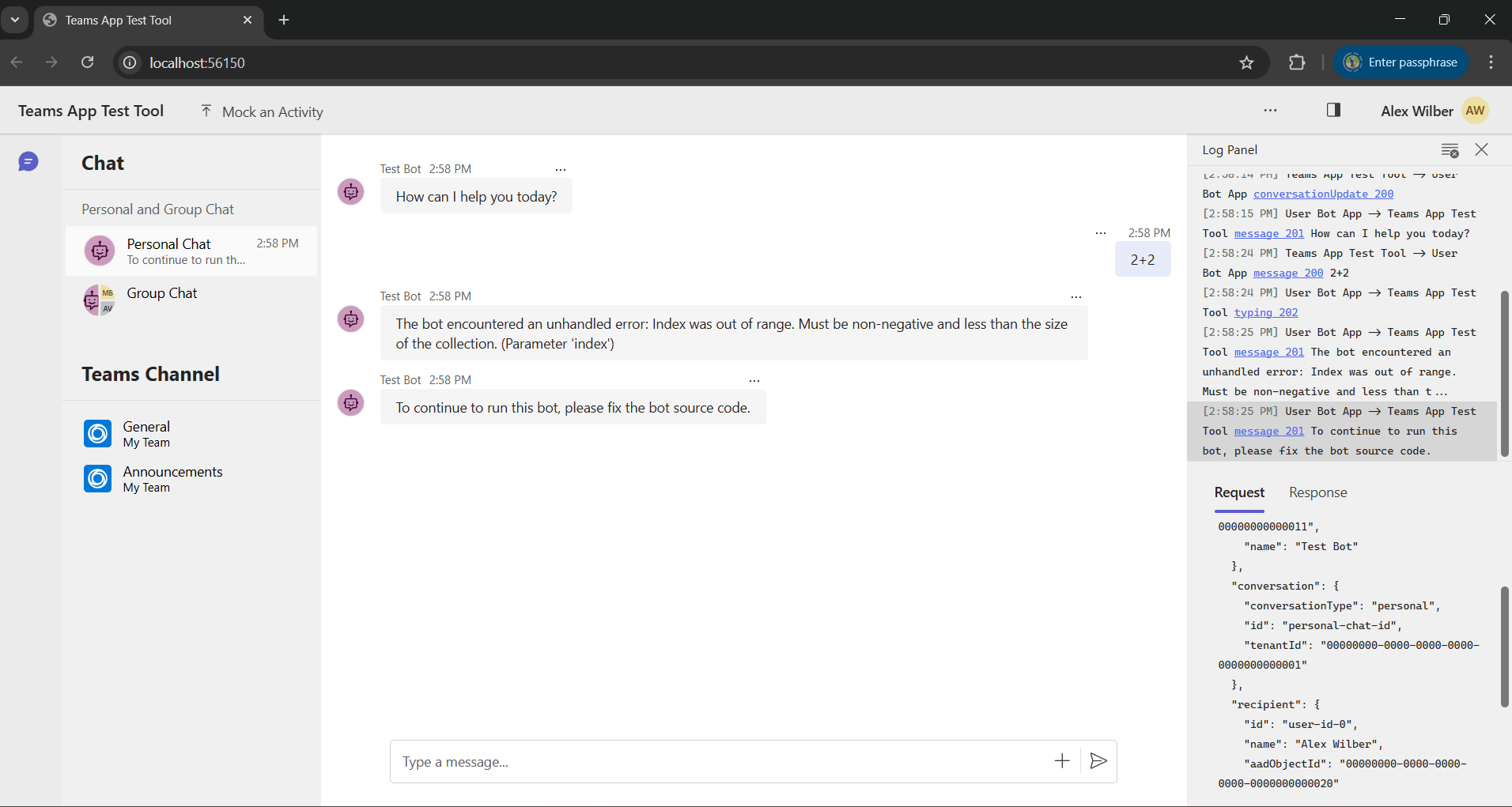Select Personal Chat conversation
This screenshot has width=1512, height=807.
pos(191,251)
